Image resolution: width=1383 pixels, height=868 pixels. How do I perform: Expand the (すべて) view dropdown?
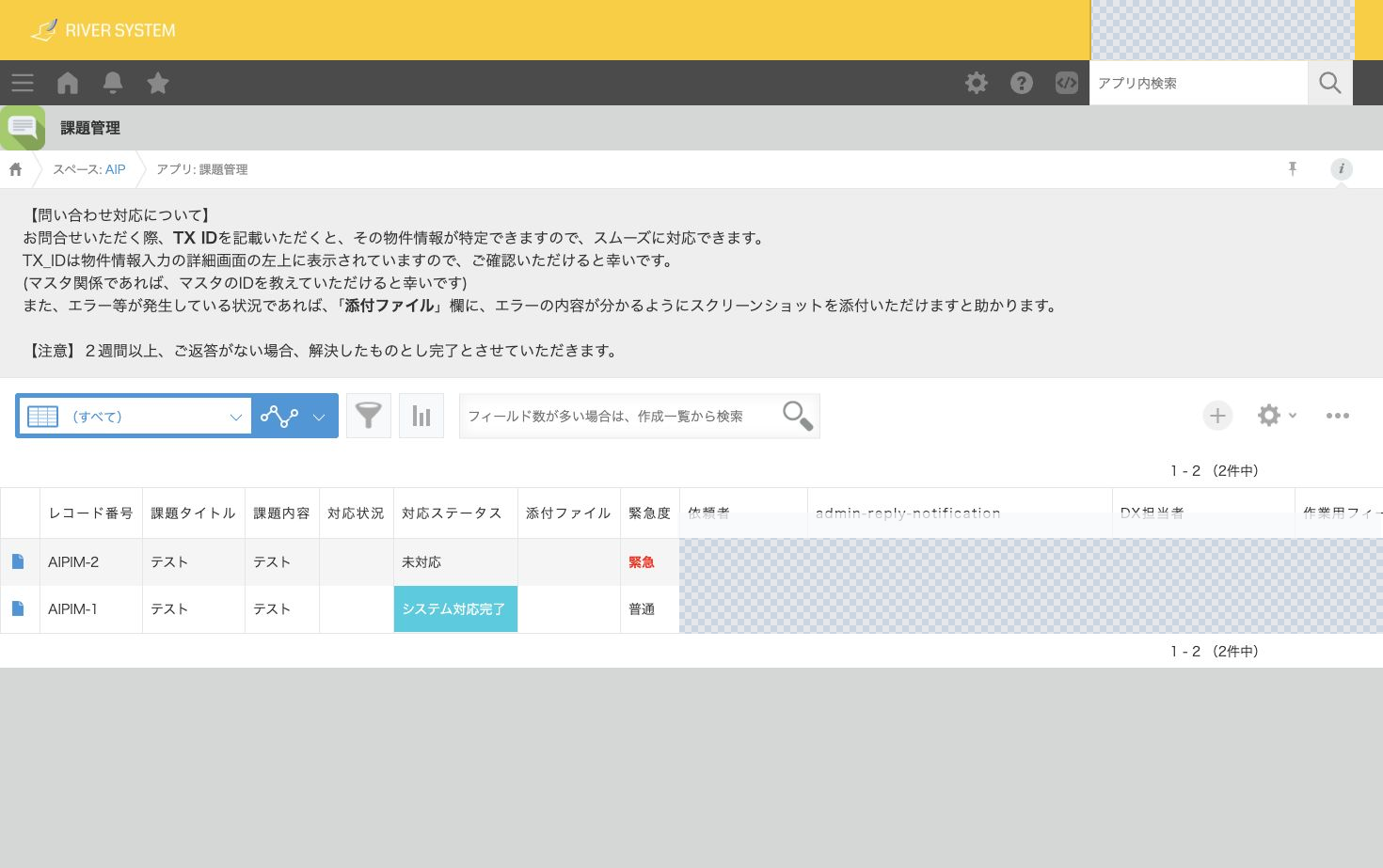pyautogui.click(x=135, y=416)
